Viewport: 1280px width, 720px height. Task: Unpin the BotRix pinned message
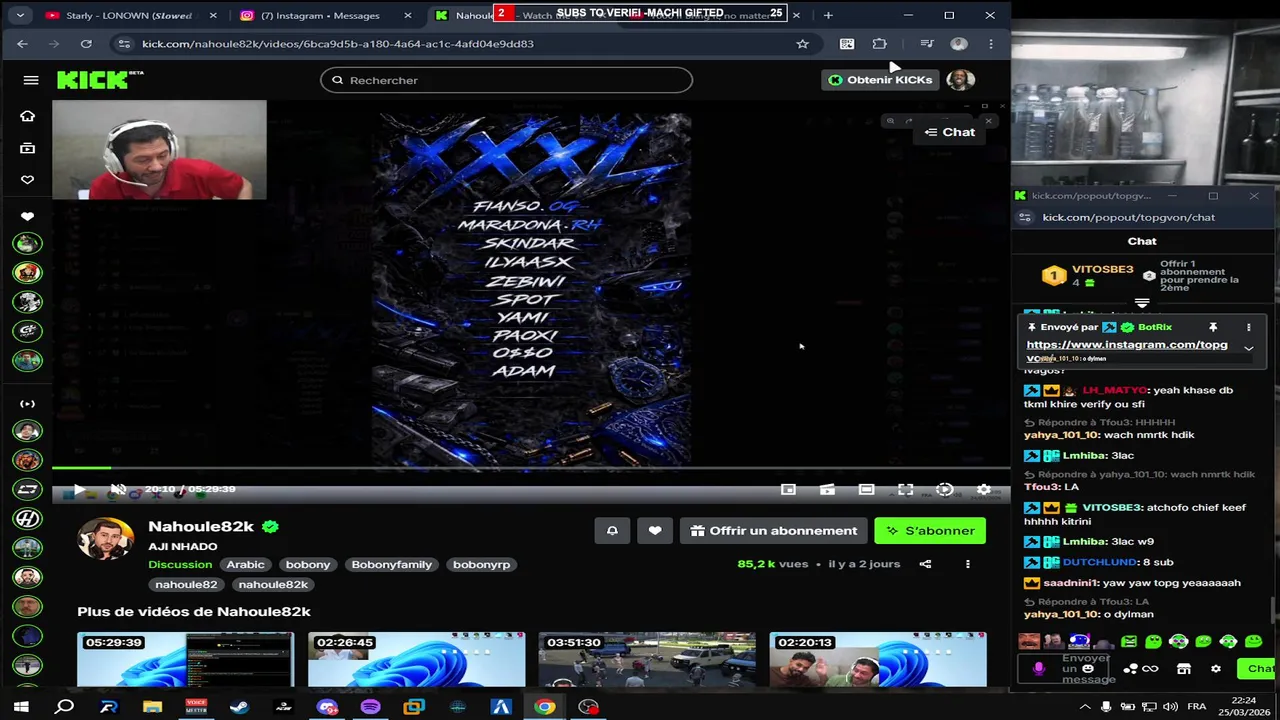coord(1213,327)
